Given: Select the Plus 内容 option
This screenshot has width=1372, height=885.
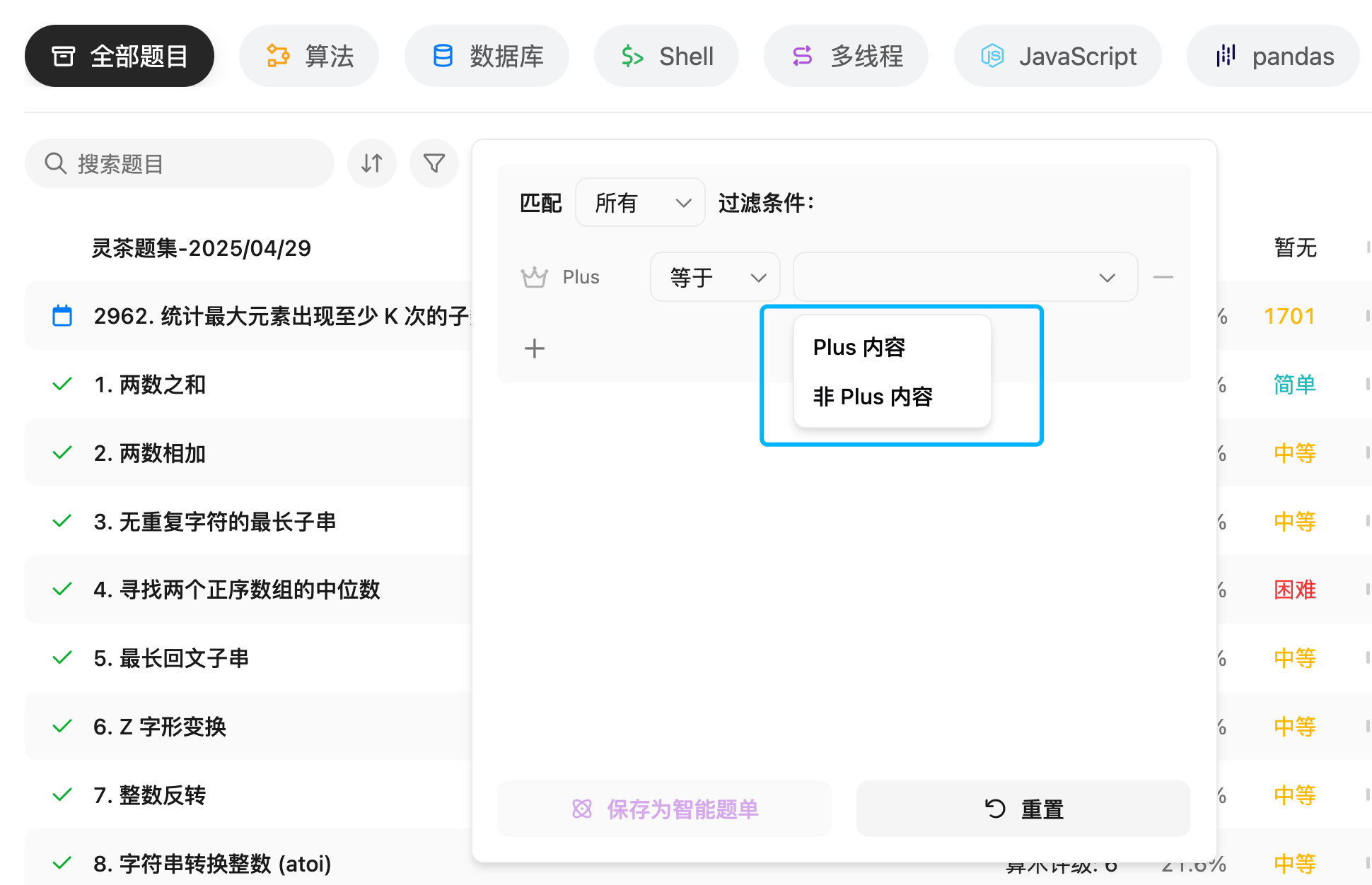Looking at the screenshot, I should pos(859,347).
